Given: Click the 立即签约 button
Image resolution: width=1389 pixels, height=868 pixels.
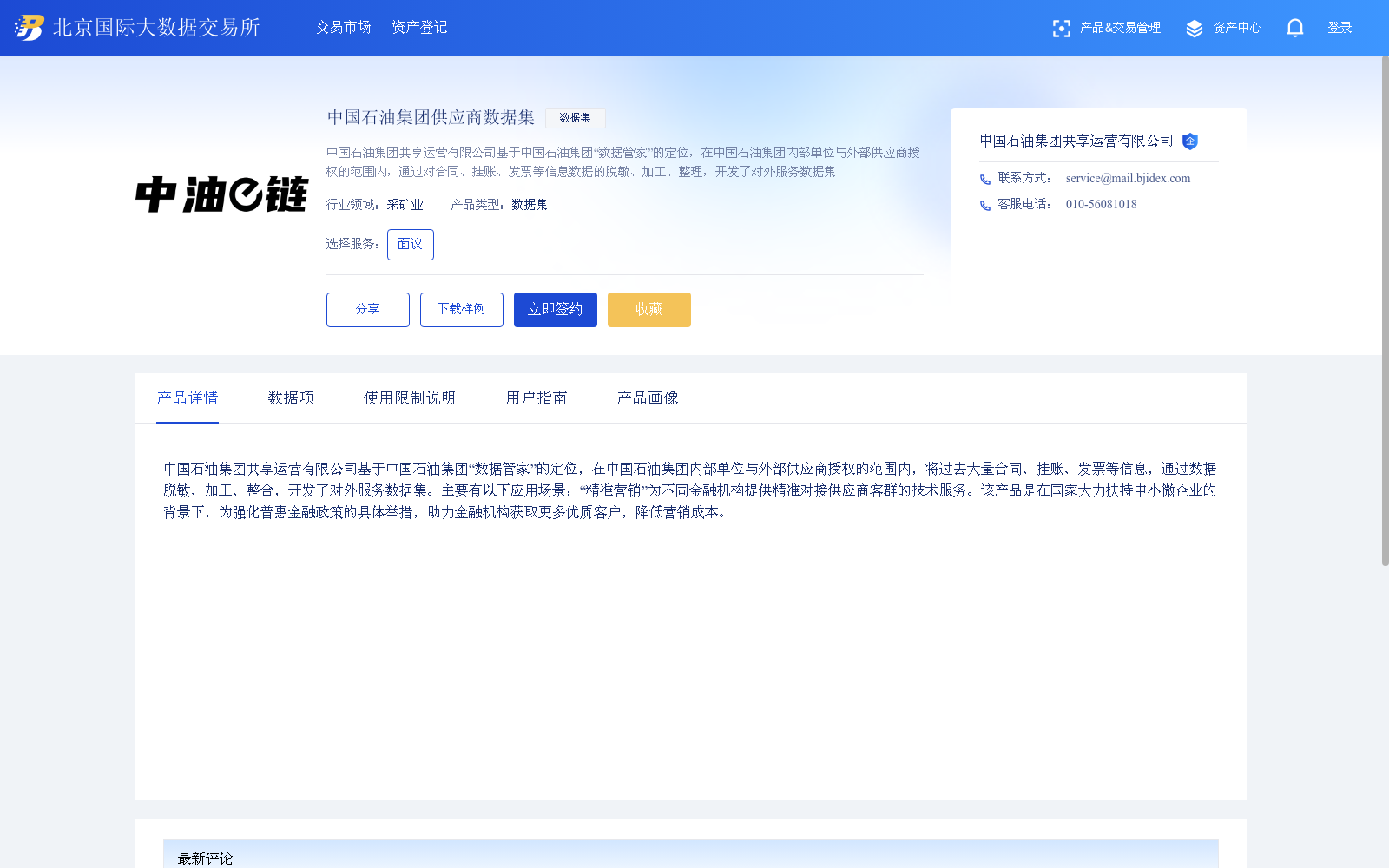Looking at the screenshot, I should pos(556,310).
